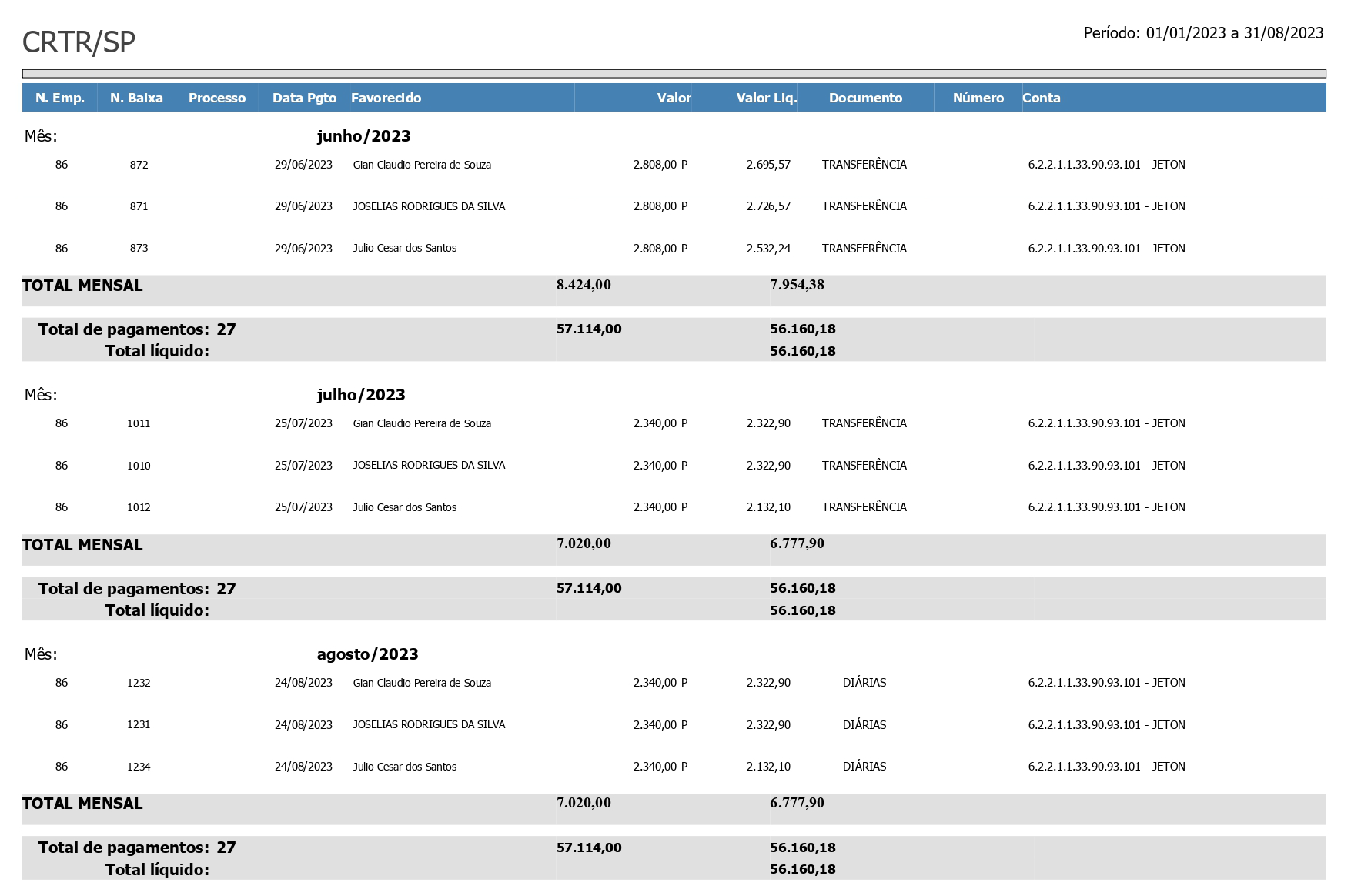Image resolution: width=1351 pixels, height=896 pixels.
Task: Click the 24/08/2023 date in baixa 1234 row
Action: [303, 767]
